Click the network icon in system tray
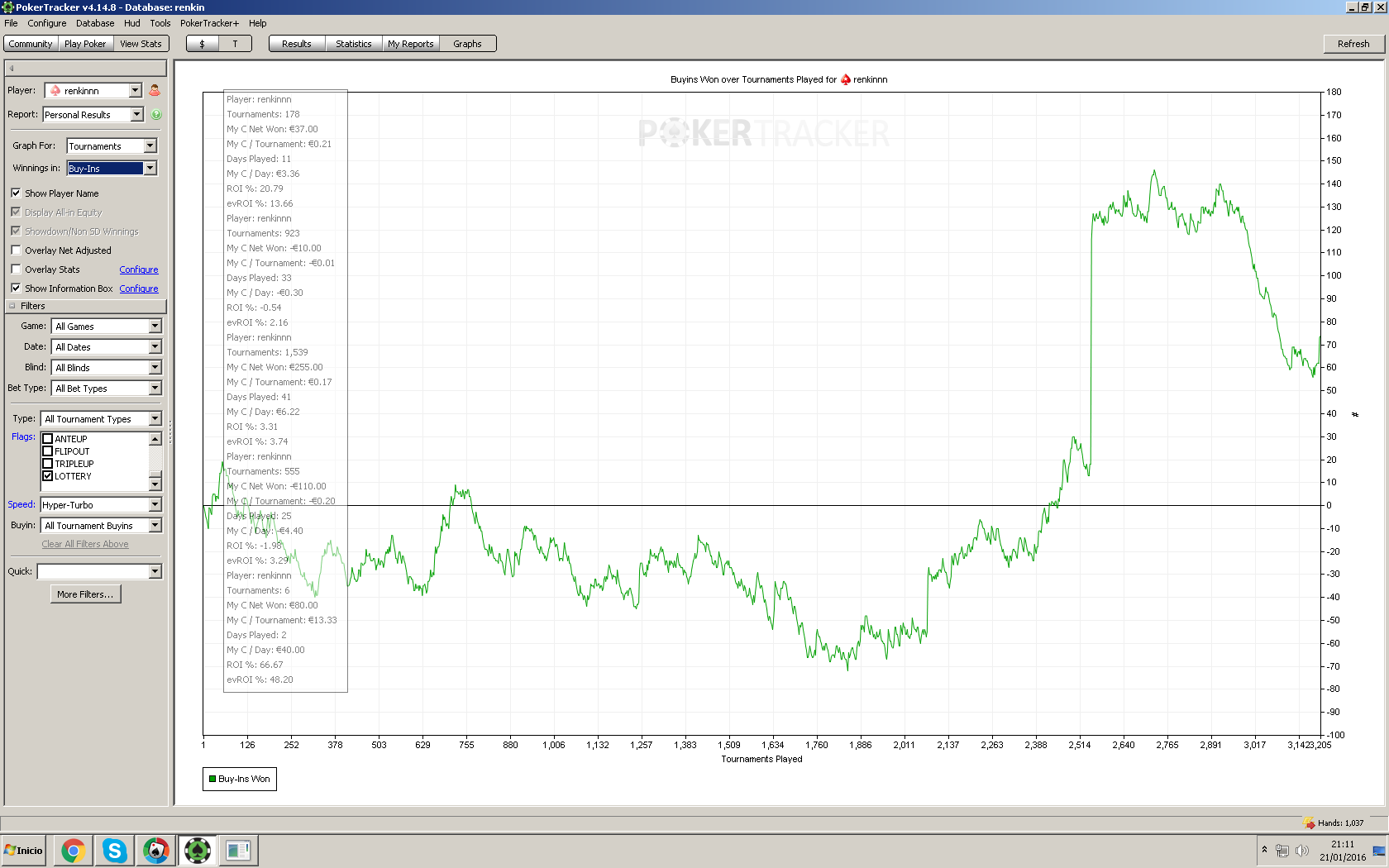Viewport: 1389px width, 868px height. click(x=1282, y=851)
